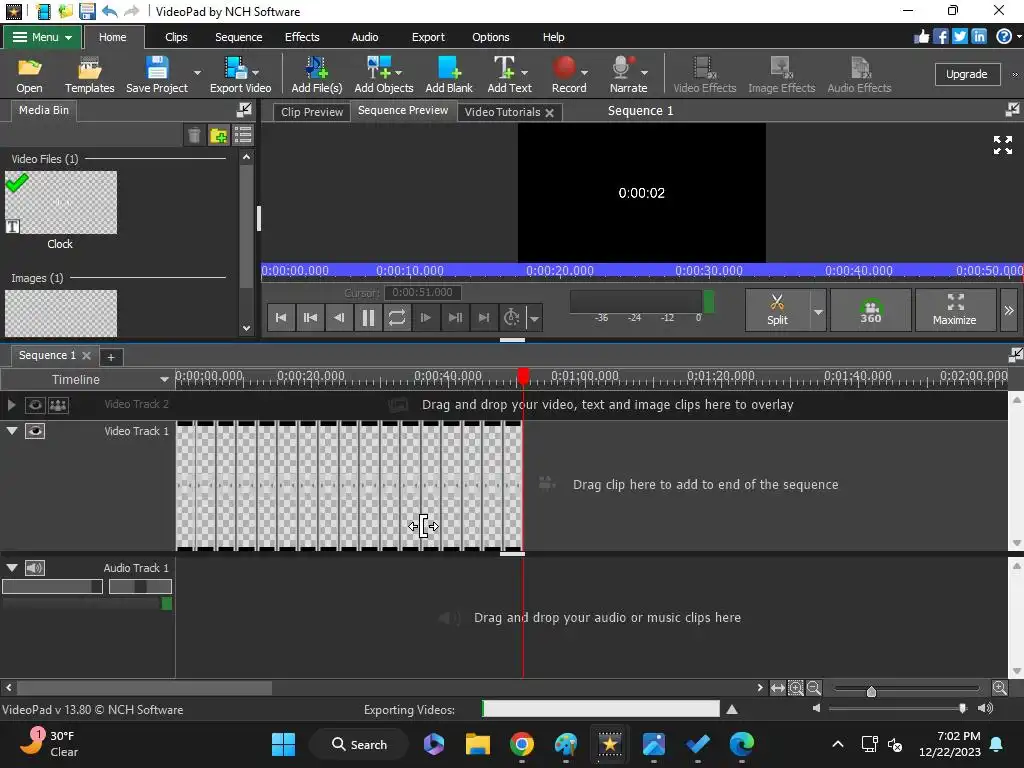1024x768 pixels.
Task: Open Chrome from the Windows taskbar
Action: coord(522,744)
